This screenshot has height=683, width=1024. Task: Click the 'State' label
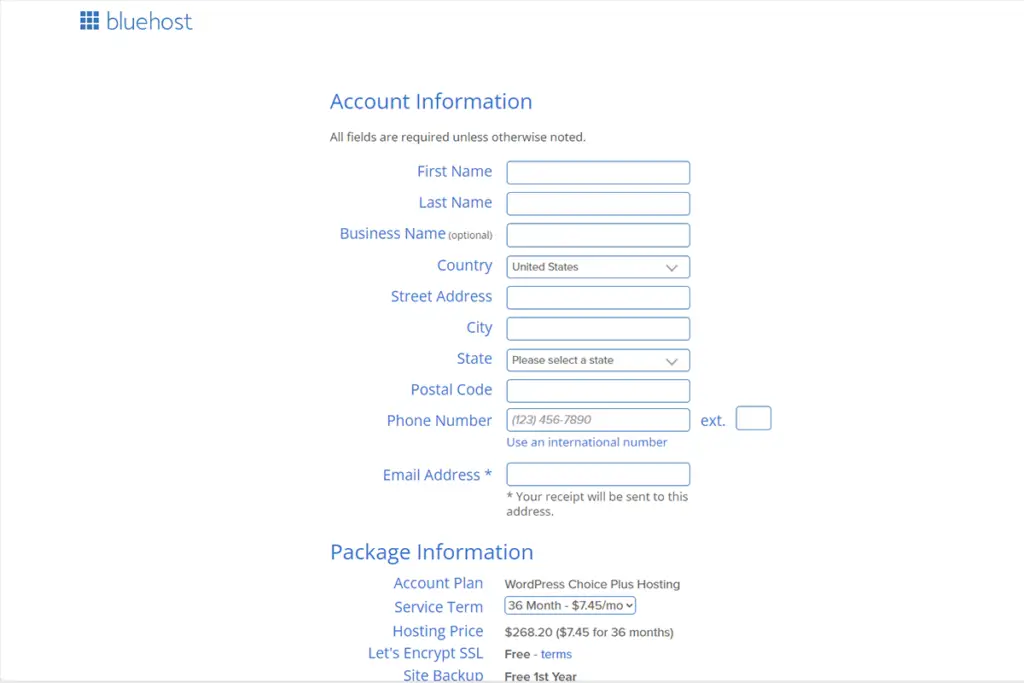tap(474, 358)
